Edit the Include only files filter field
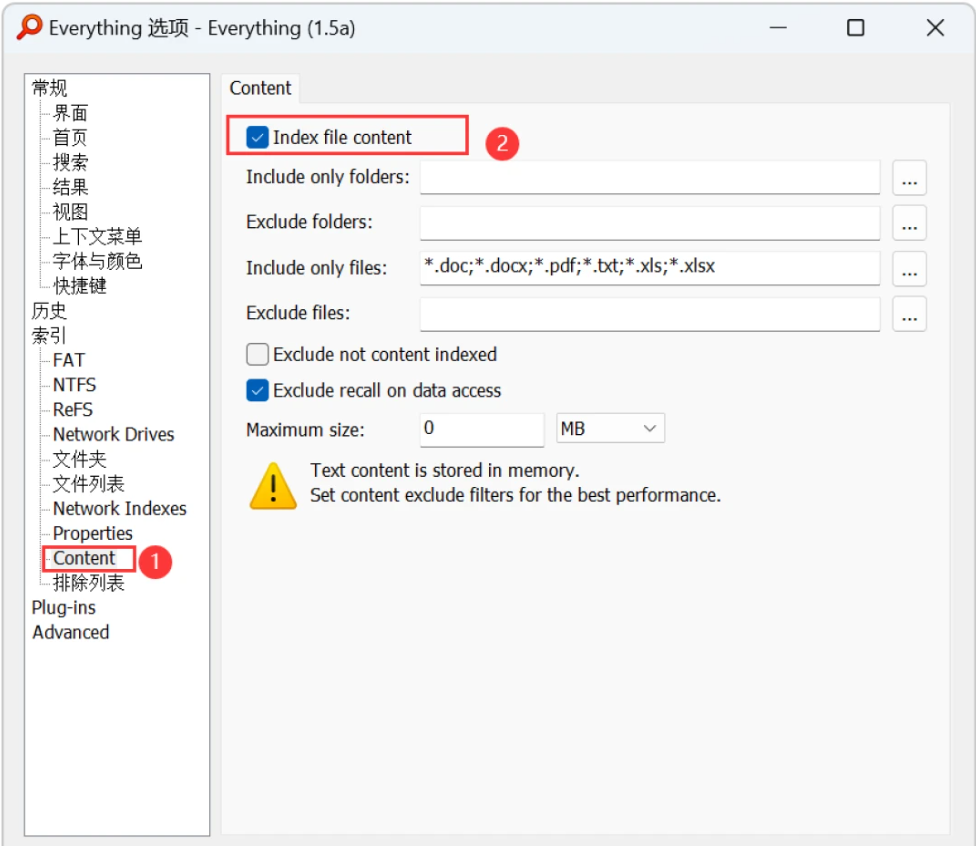 click(x=650, y=268)
